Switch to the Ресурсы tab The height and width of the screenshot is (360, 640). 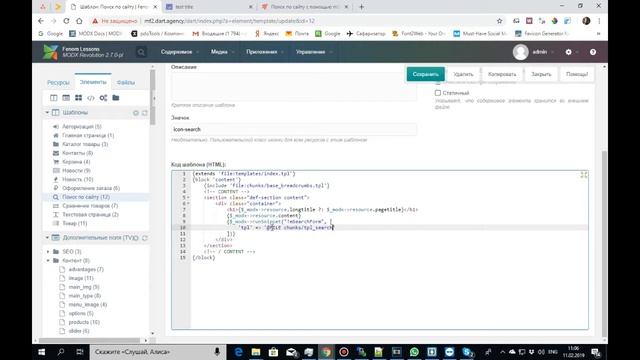58,82
